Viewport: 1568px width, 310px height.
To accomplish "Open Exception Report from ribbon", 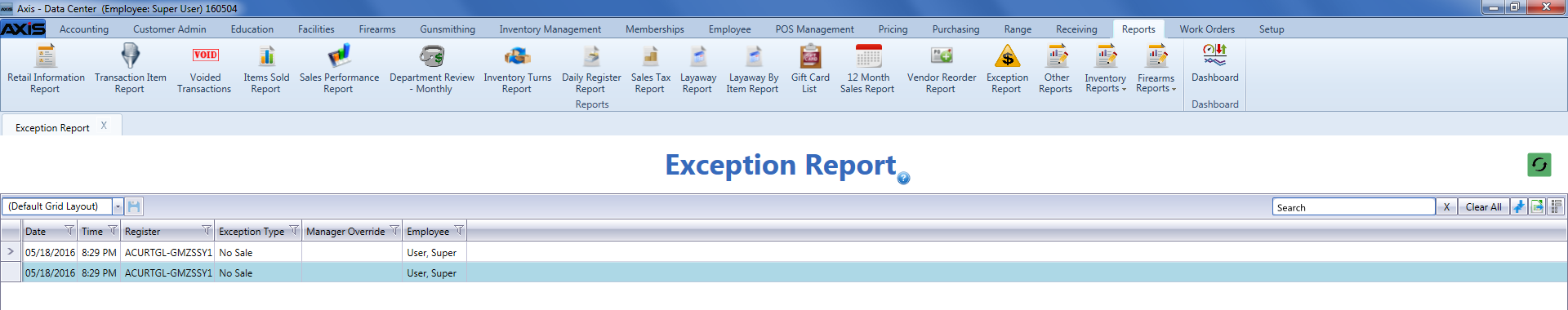I will pyautogui.click(x=1007, y=69).
